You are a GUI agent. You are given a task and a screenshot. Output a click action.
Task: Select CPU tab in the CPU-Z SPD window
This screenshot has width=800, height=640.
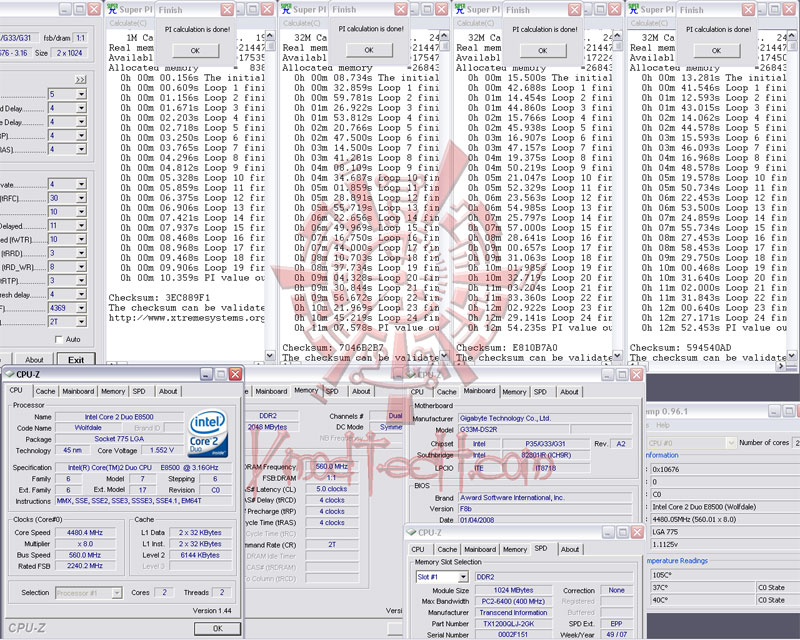point(418,550)
